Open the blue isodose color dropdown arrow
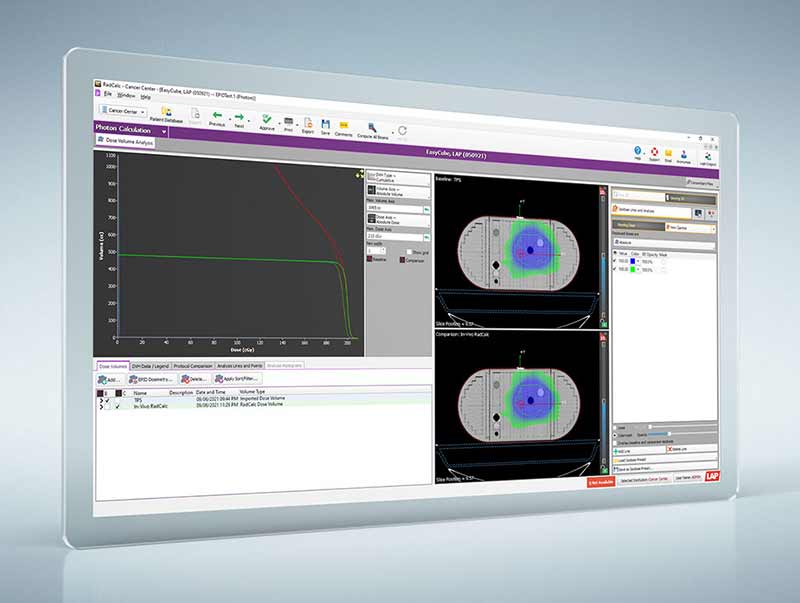The width and height of the screenshot is (800, 603). point(638,261)
